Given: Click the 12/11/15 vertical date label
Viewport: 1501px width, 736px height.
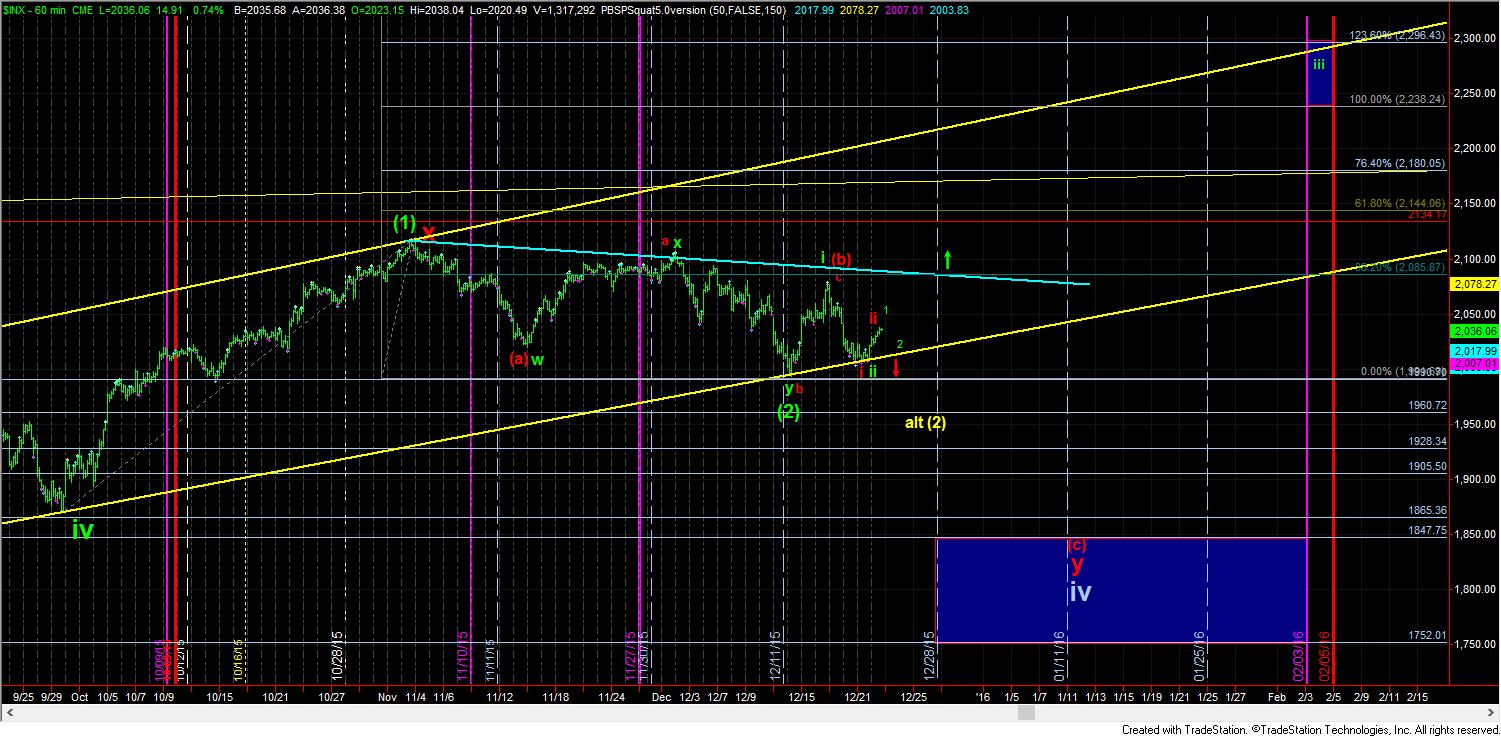Looking at the screenshot, I should (x=775, y=654).
